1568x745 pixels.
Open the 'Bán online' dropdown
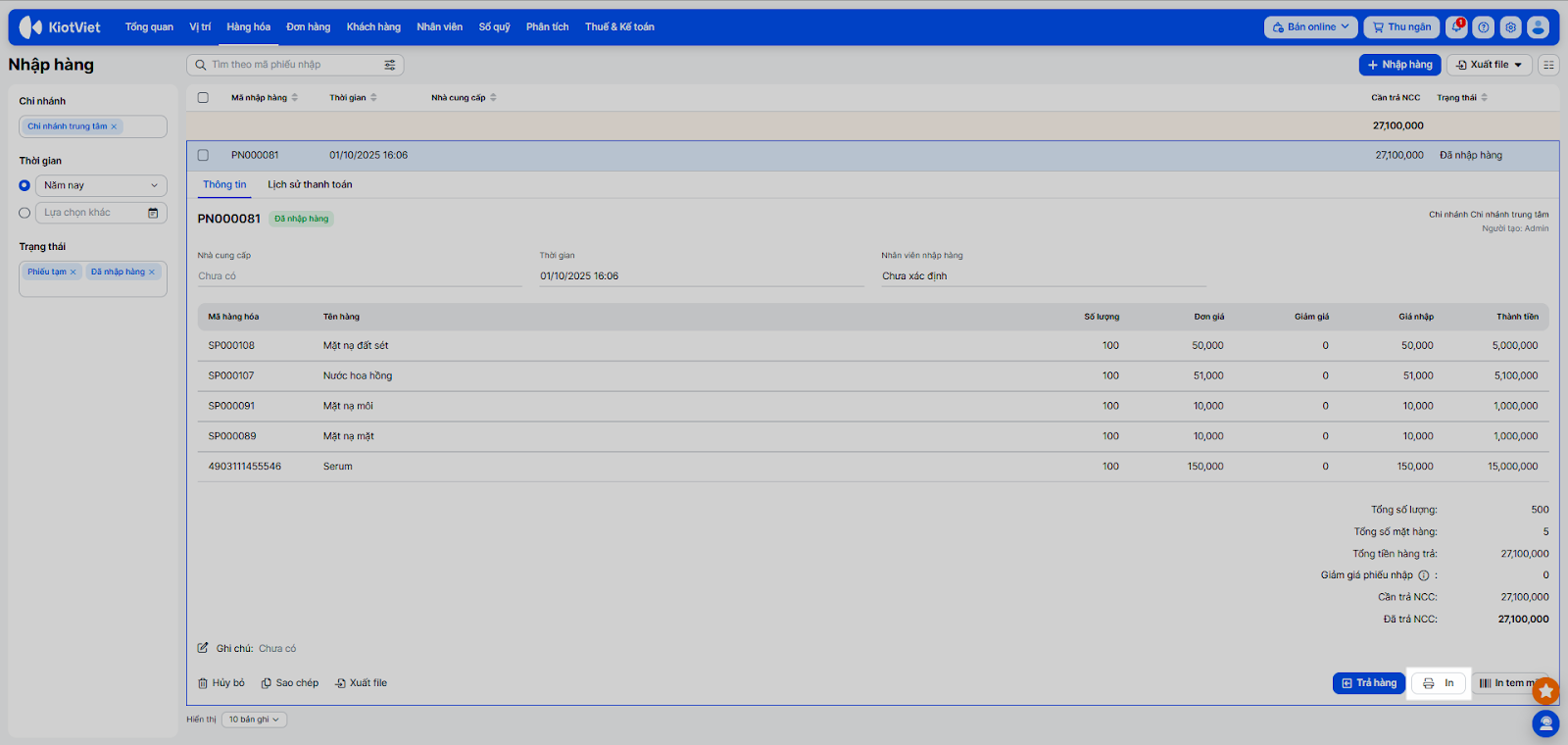1311,27
